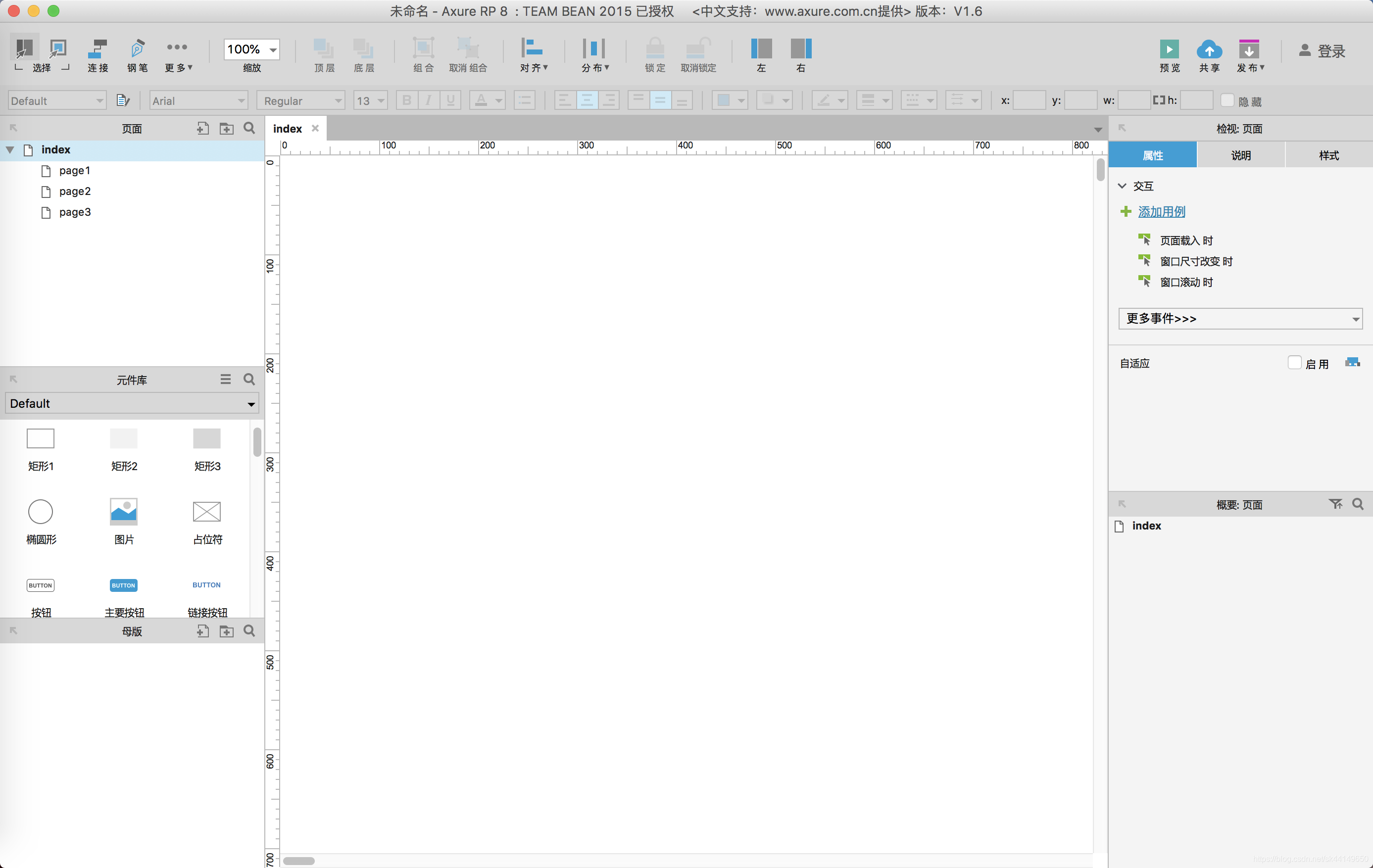The image size is (1373, 868).
Task: Select the 属性 tab
Action: (1154, 155)
